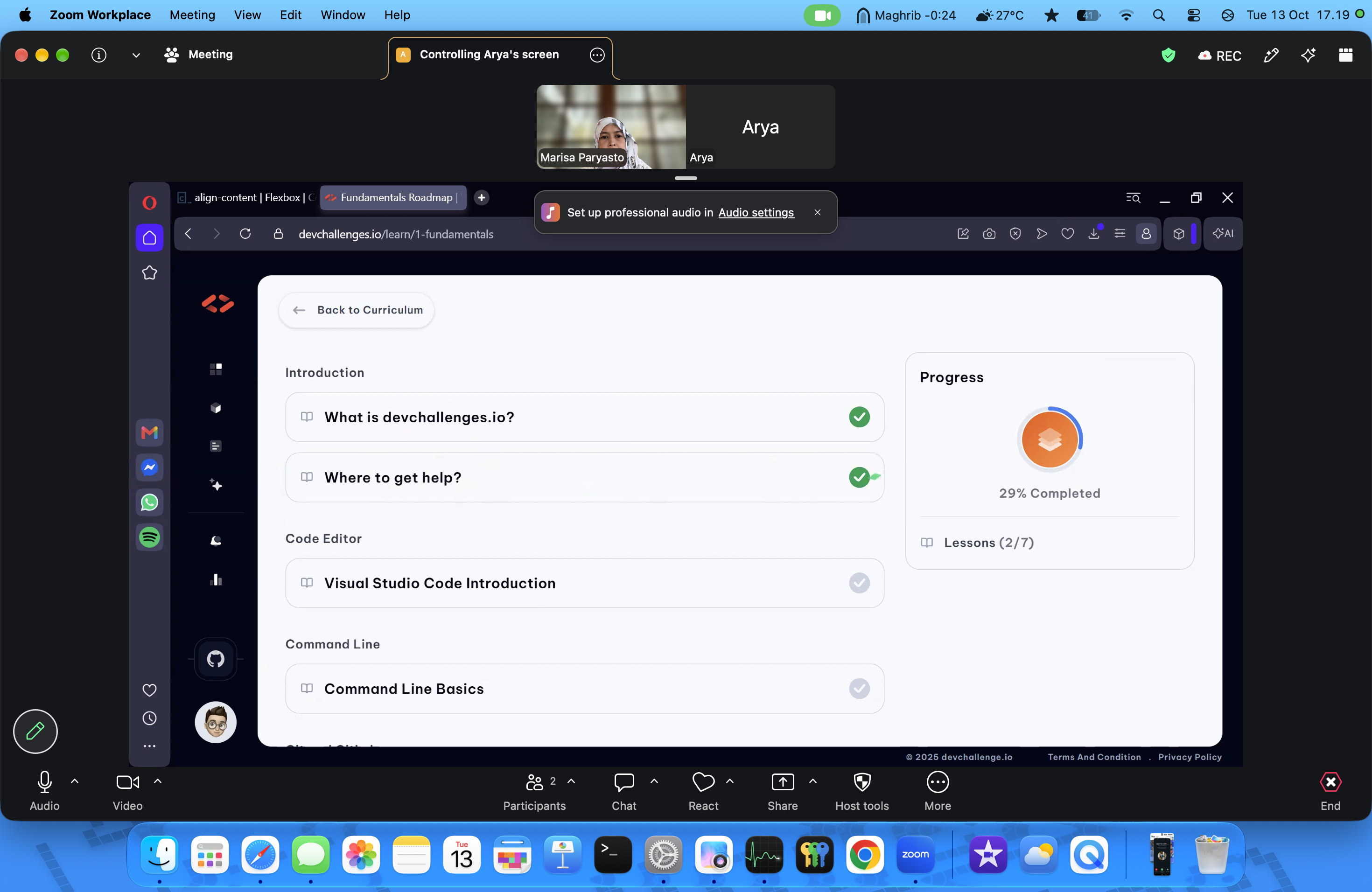Select Fundamentals Roadmap browser tab
Viewport: 1372px width, 892px height.
pyautogui.click(x=394, y=198)
